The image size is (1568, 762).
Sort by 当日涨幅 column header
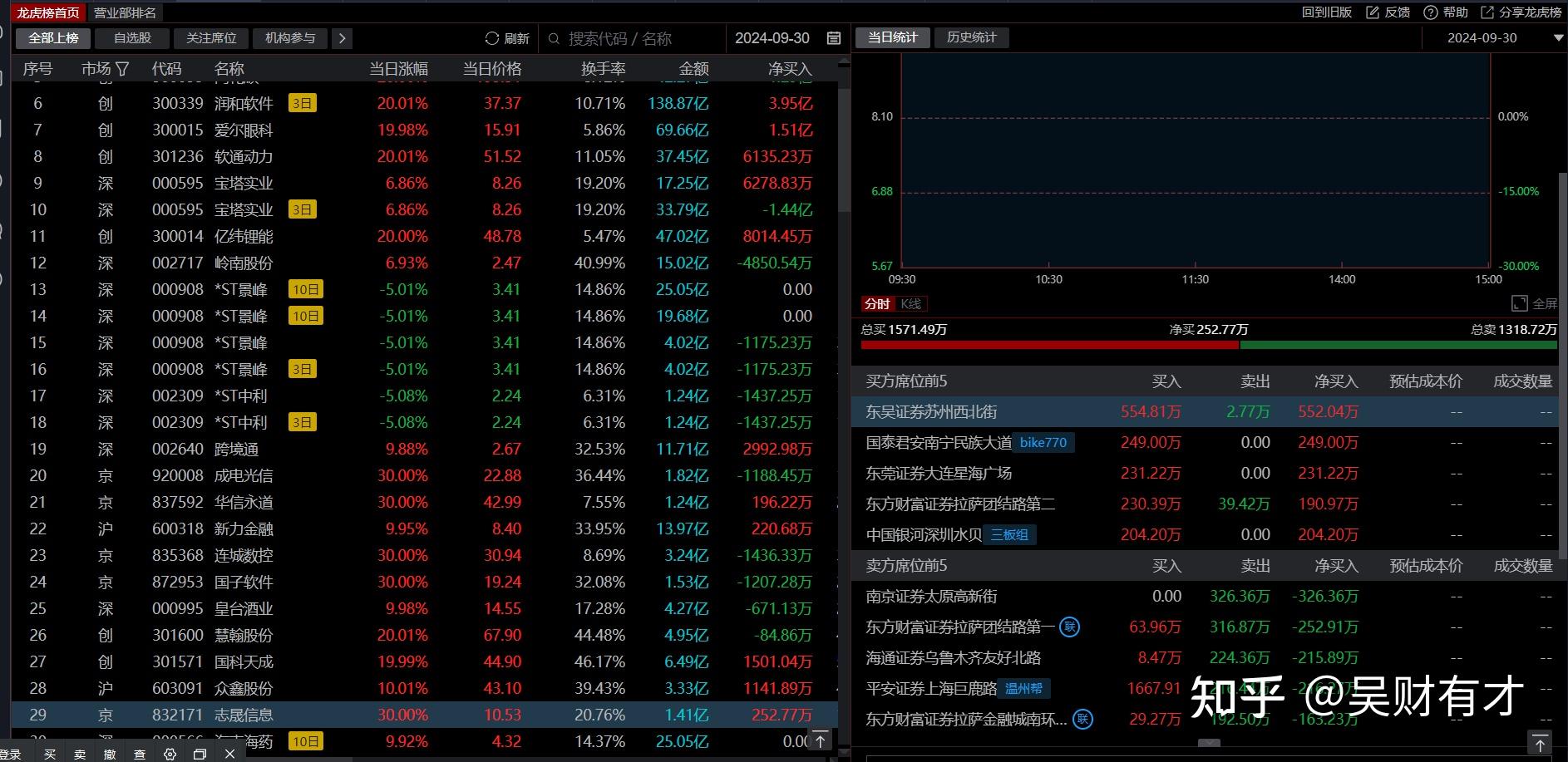point(398,69)
